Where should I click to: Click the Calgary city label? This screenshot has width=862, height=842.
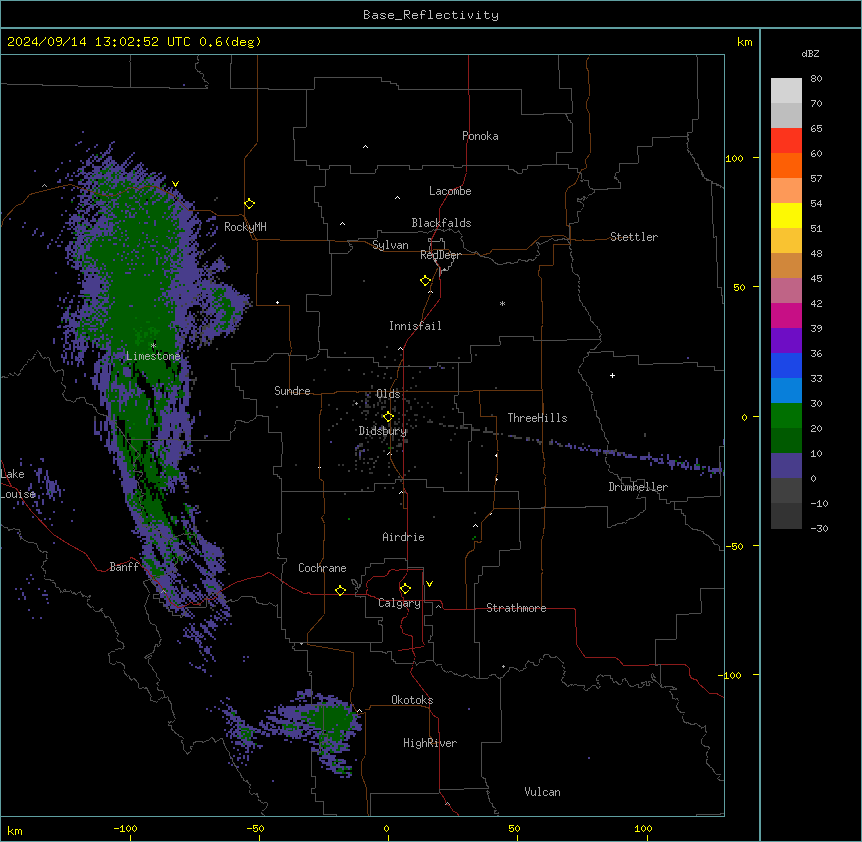[399, 603]
